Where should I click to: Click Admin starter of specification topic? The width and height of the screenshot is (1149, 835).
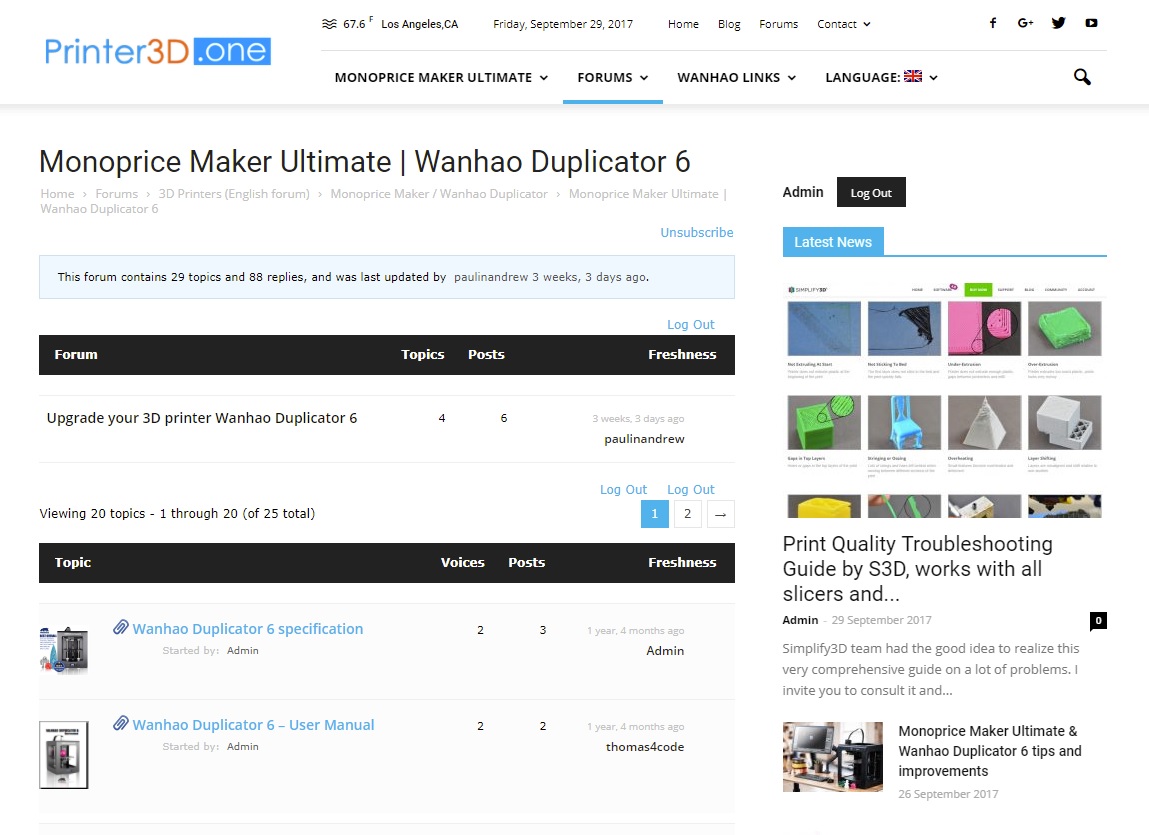tap(243, 650)
